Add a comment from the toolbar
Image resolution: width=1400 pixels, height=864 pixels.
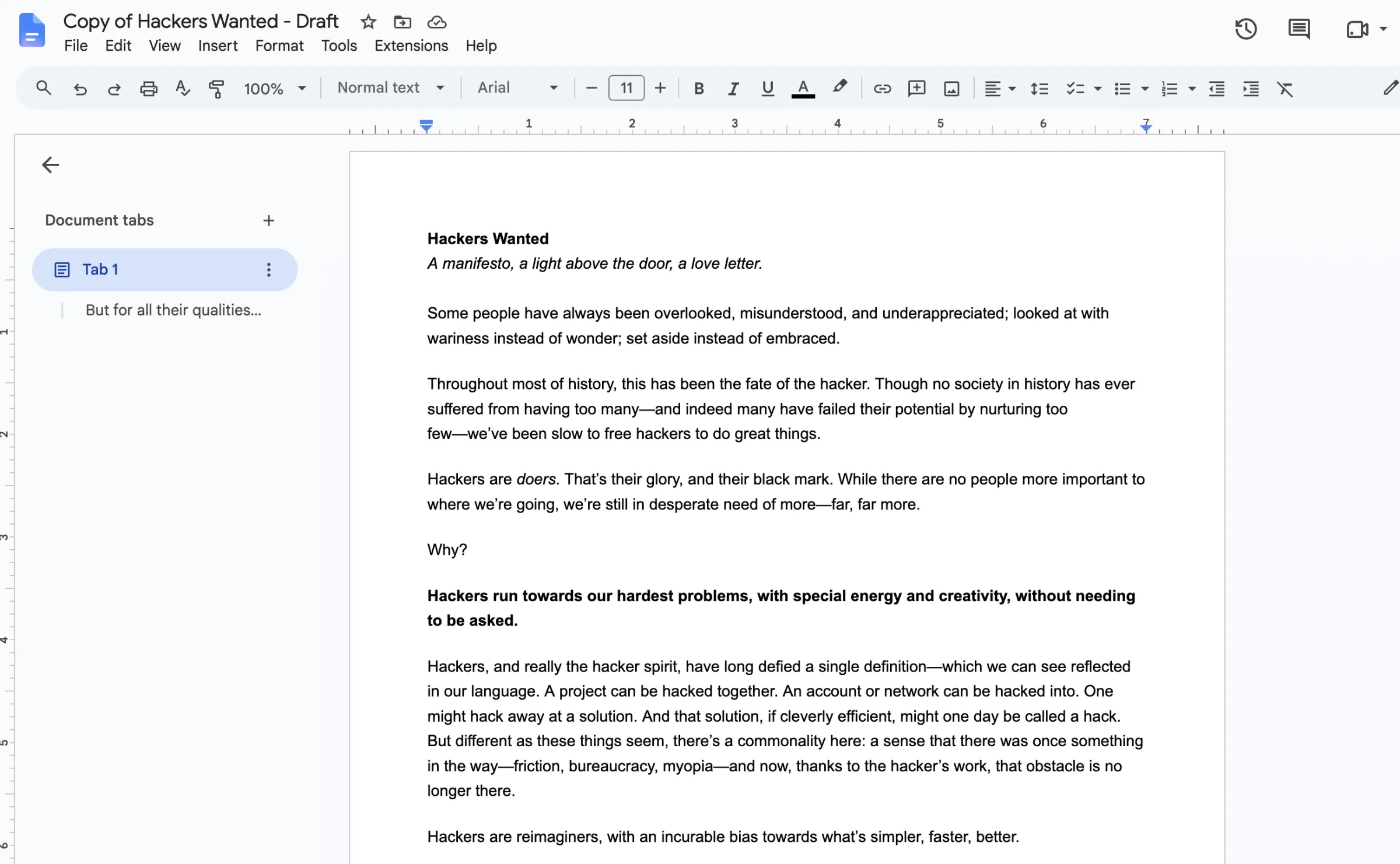[x=917, y=89]
